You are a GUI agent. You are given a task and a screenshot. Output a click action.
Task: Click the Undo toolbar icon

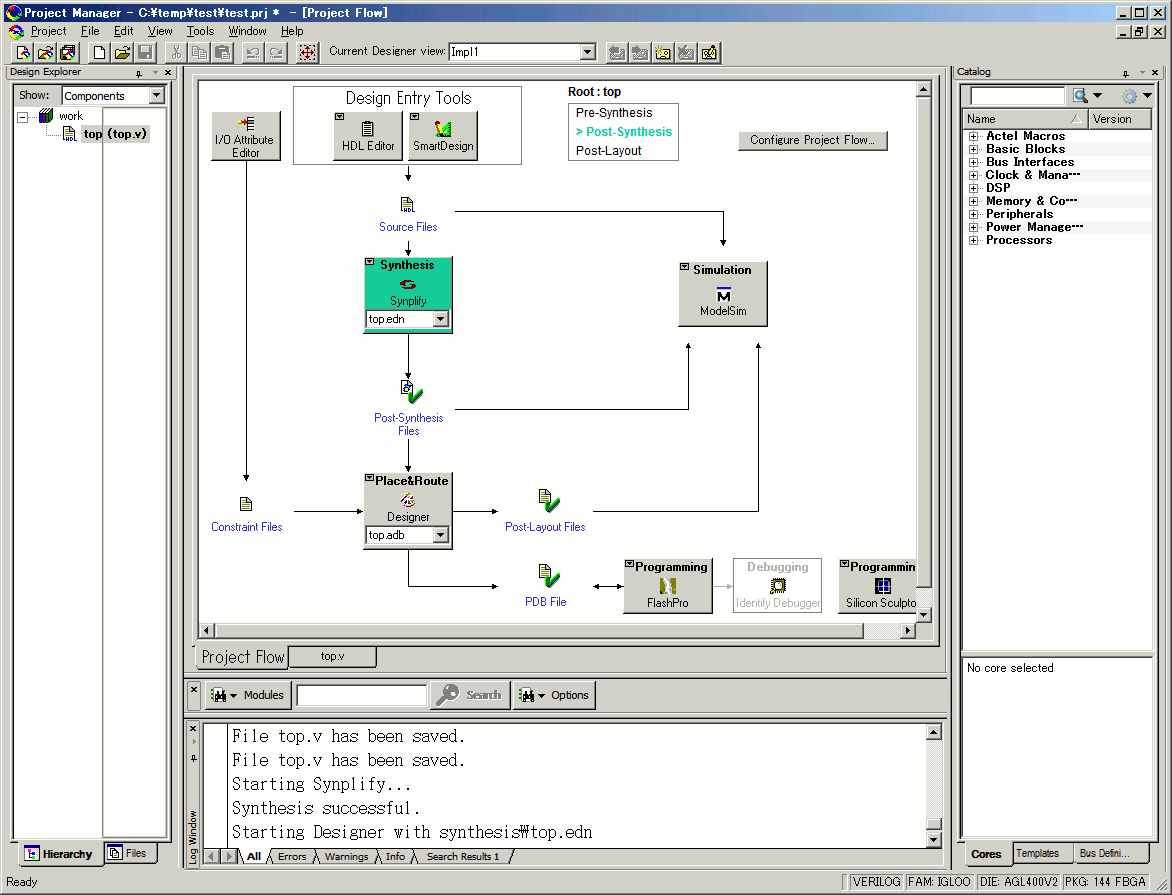[253, 52]
